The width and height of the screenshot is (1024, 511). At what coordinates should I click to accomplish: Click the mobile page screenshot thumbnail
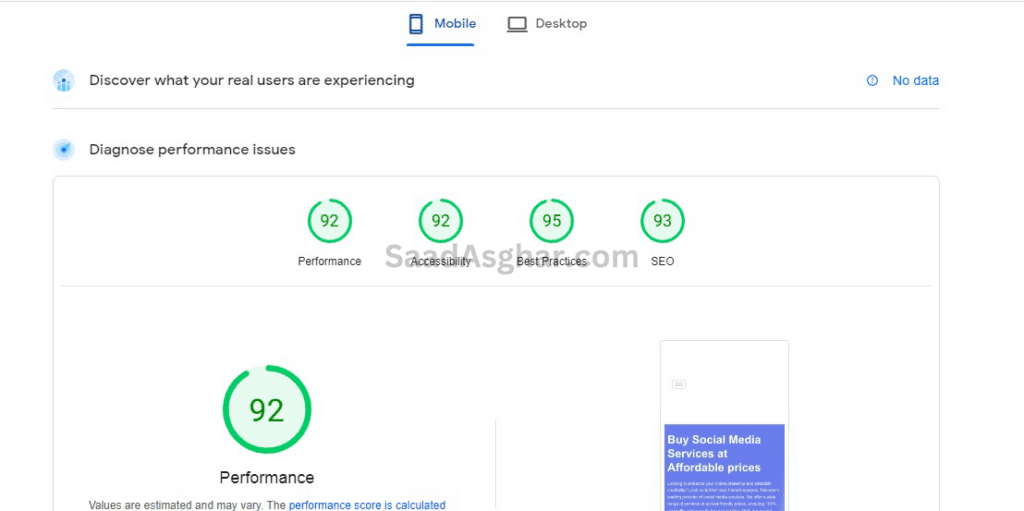click(724, 425)
